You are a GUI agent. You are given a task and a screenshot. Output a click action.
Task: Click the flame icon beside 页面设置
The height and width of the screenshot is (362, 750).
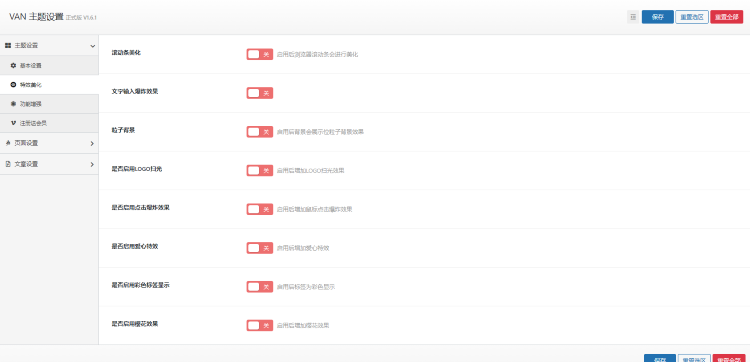click(8, 143)
